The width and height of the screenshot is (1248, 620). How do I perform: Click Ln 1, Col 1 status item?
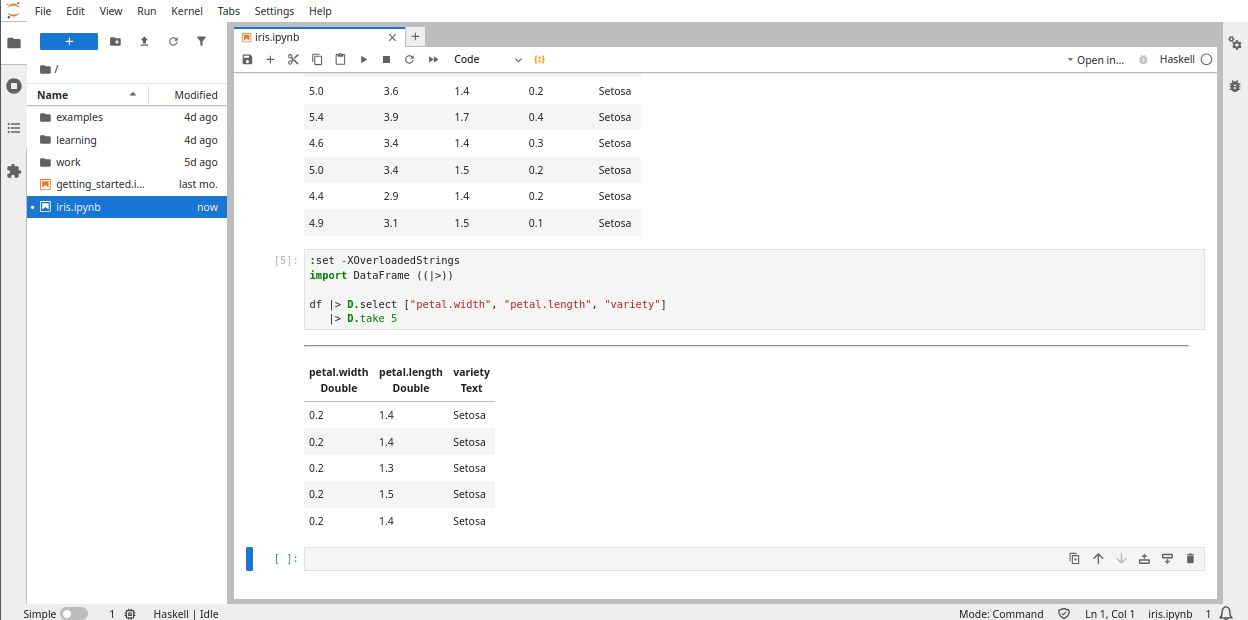click(1110, 614)
